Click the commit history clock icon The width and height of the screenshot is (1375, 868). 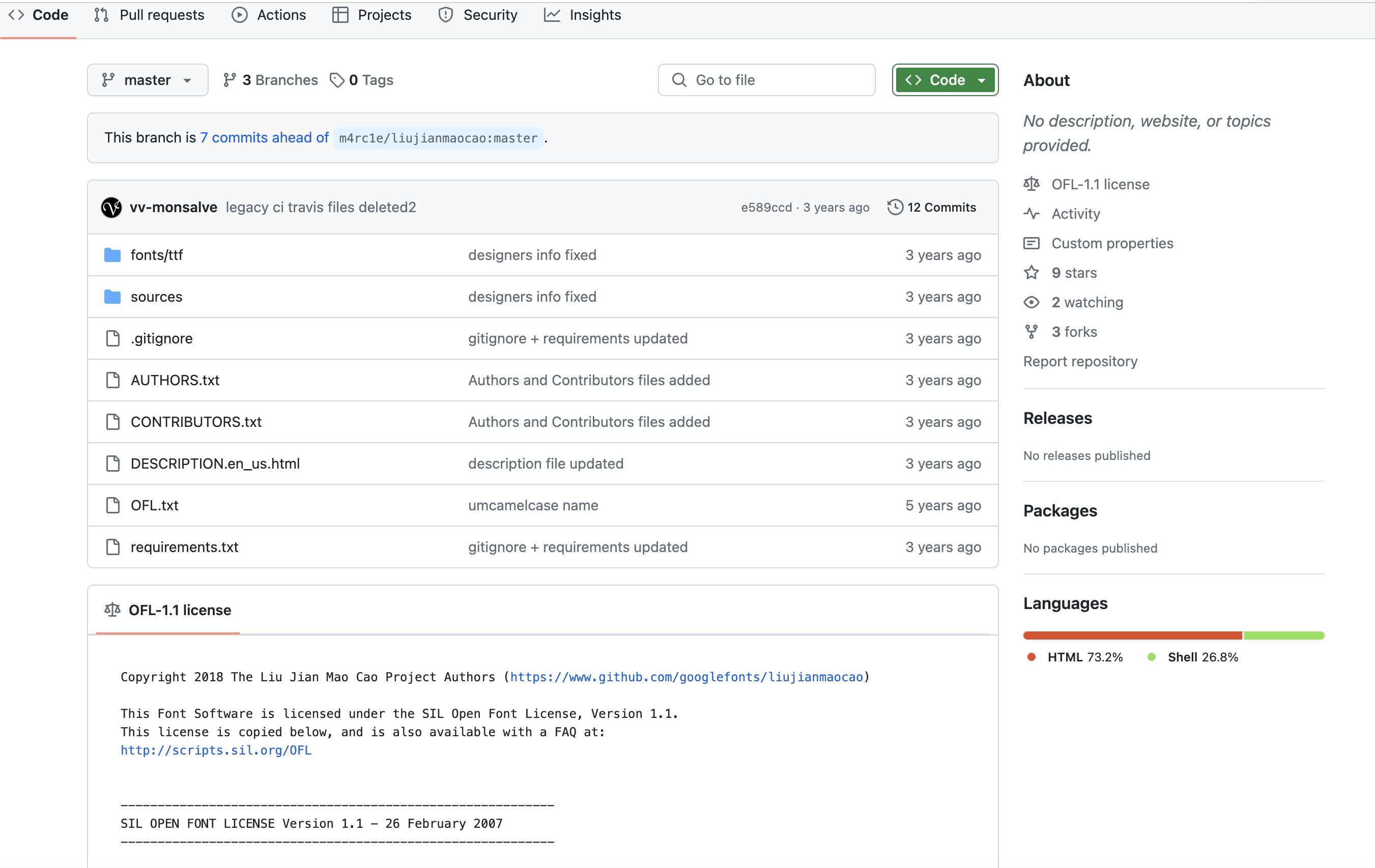pos(895,207)
